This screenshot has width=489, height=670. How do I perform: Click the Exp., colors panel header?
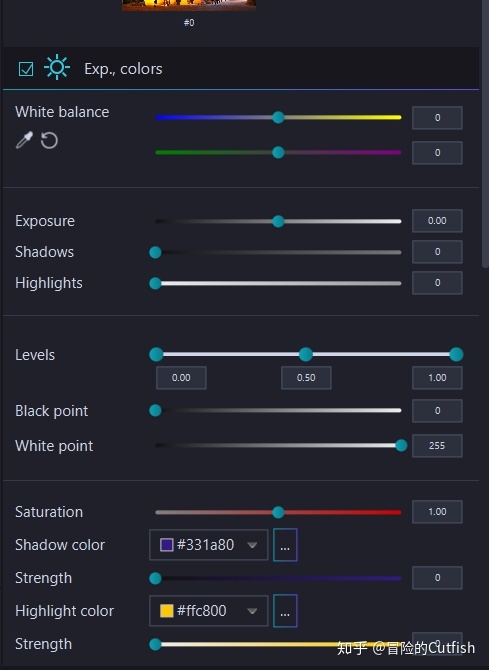pos(241,68)
